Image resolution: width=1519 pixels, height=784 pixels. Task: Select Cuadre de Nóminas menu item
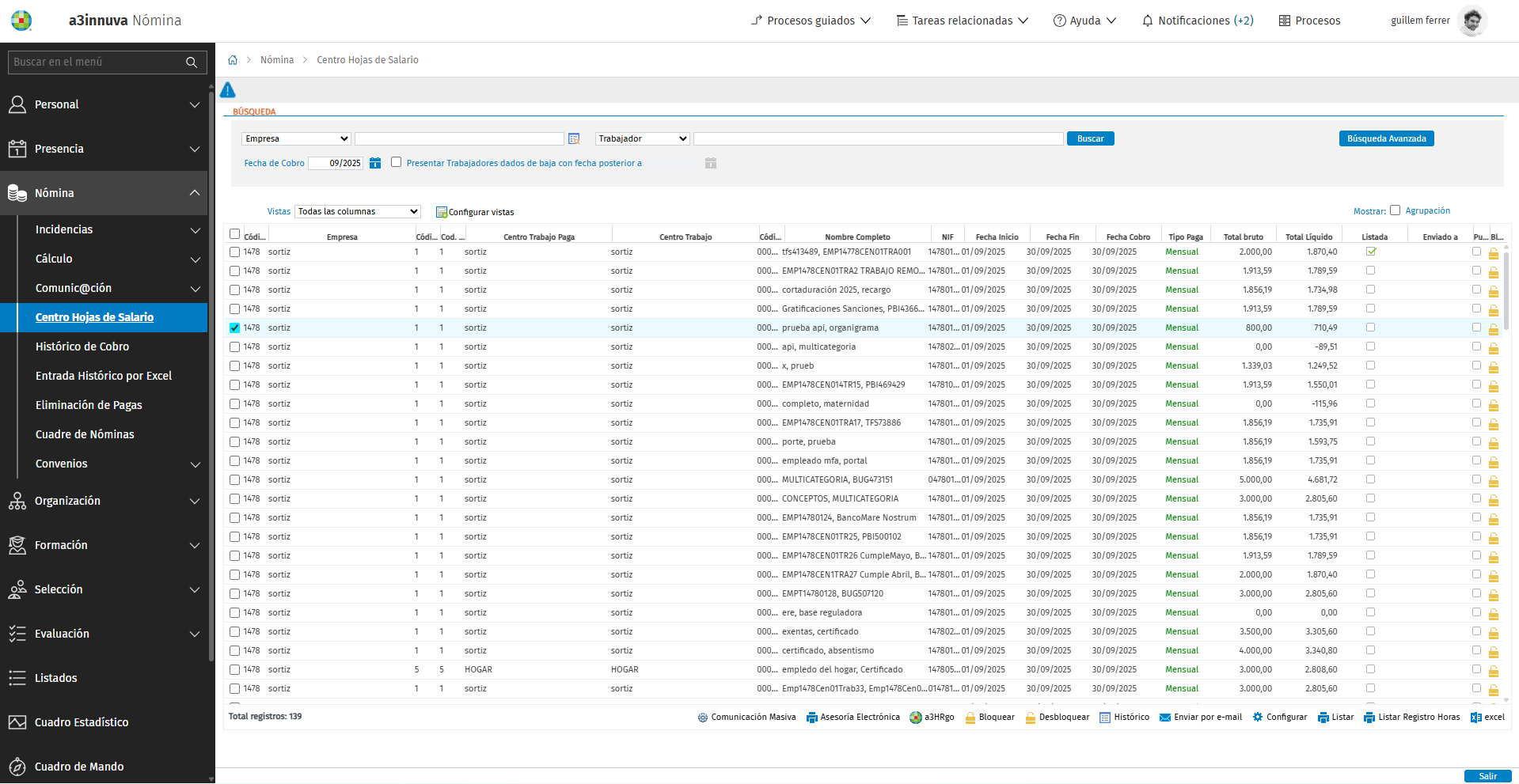(85, 434)
